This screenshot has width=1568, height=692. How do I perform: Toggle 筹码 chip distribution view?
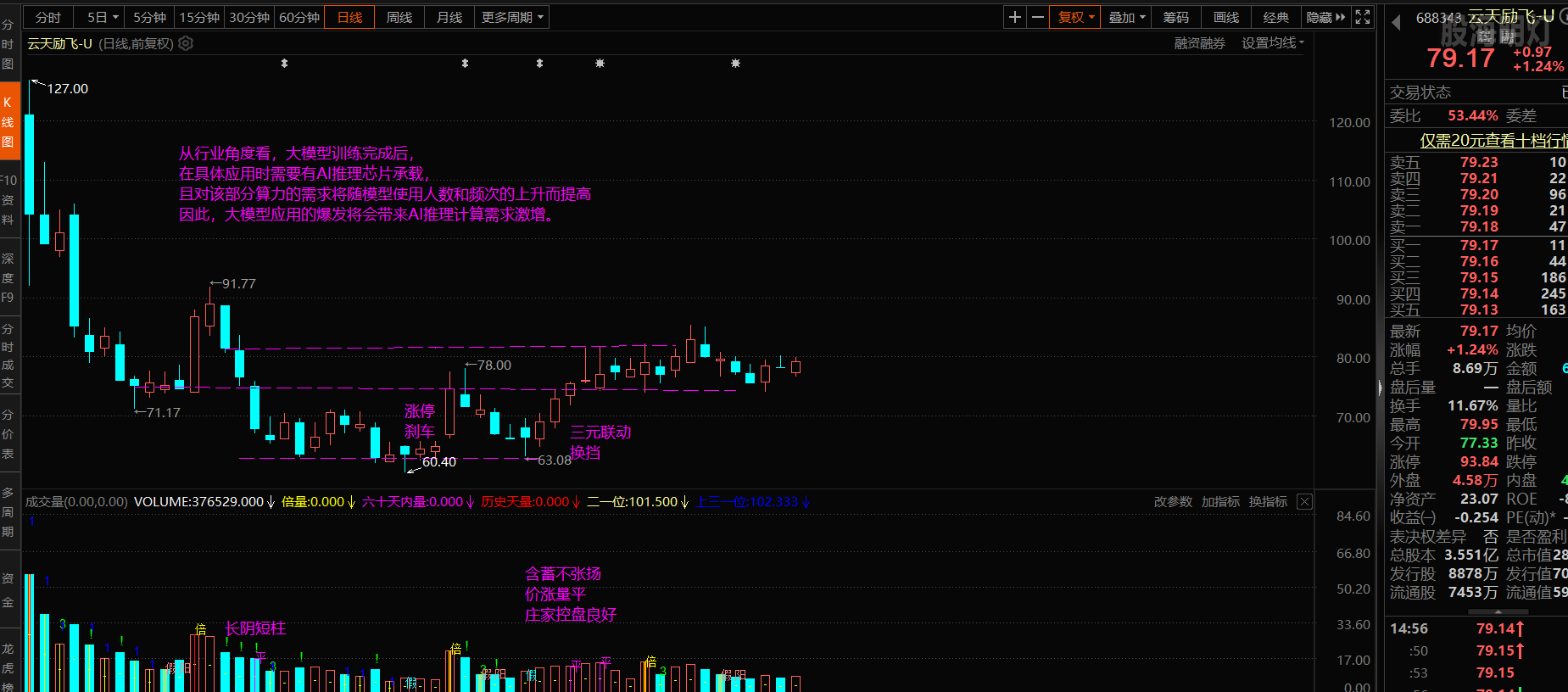[x=1175, y=17]
